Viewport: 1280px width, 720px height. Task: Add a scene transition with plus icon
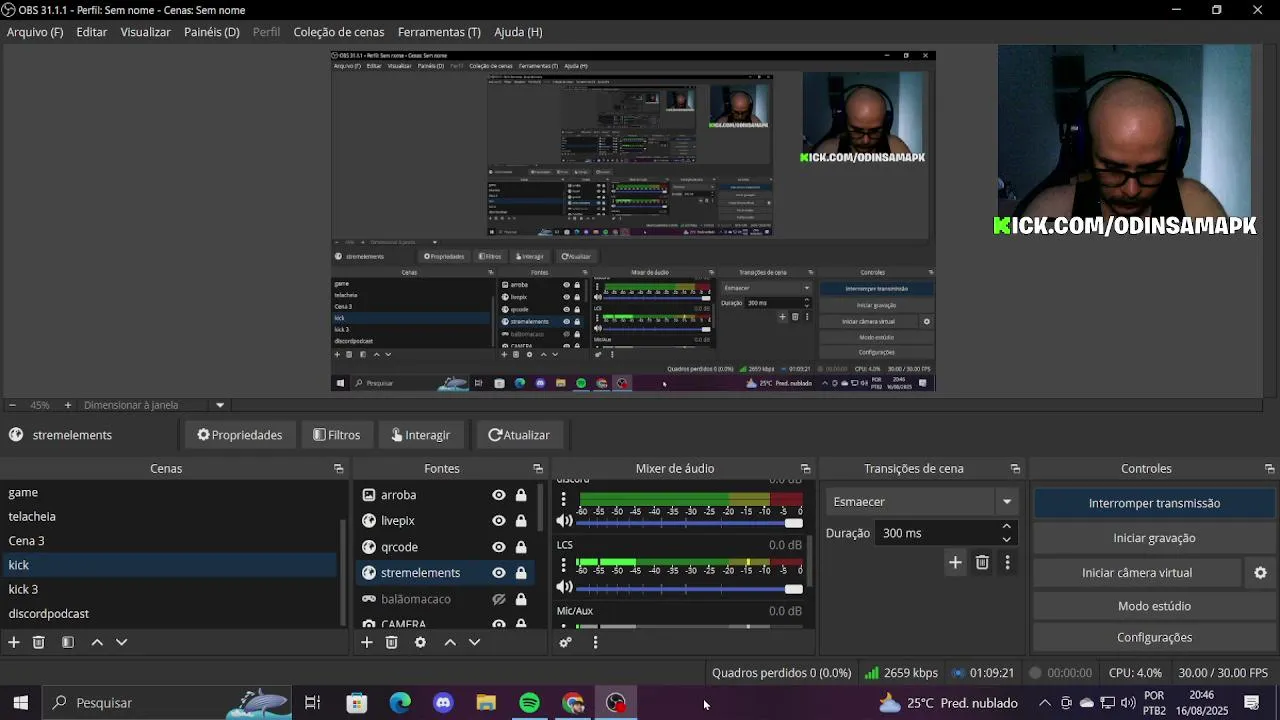coord(955,563)
